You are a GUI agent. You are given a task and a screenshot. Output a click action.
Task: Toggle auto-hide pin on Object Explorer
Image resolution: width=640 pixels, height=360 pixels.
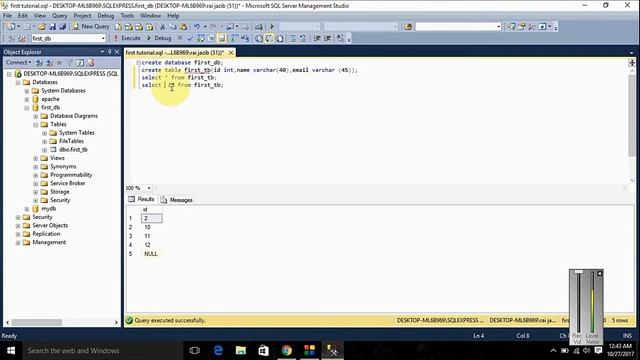(x=109, y=52)
